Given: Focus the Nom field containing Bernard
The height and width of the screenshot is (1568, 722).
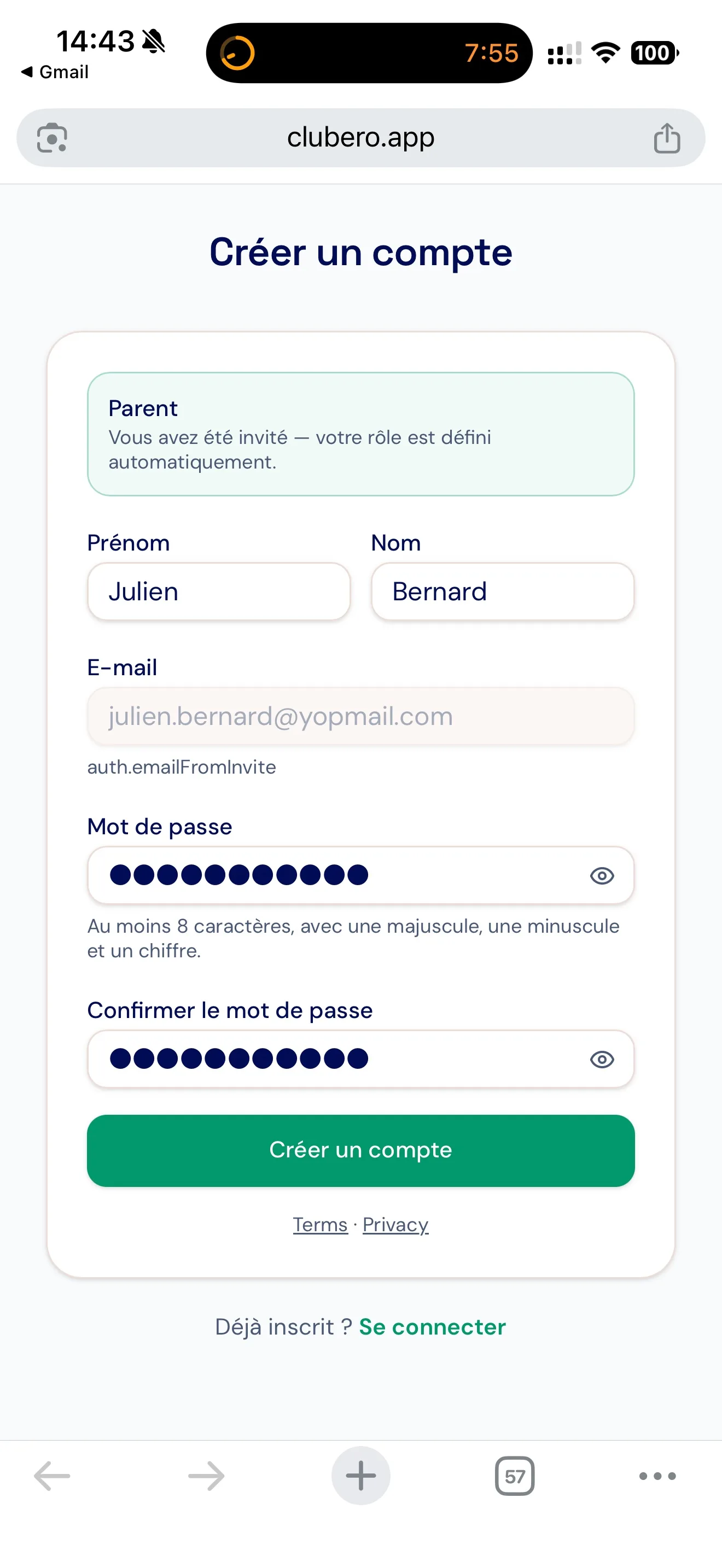Looking at the screenshot, I should [x=503, y=592].
